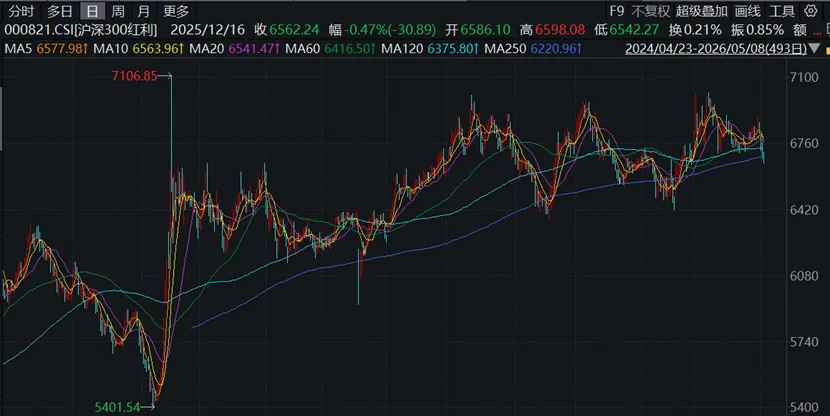Click the closing price 6562.24
830x416 pixels.
click(294, 30)
